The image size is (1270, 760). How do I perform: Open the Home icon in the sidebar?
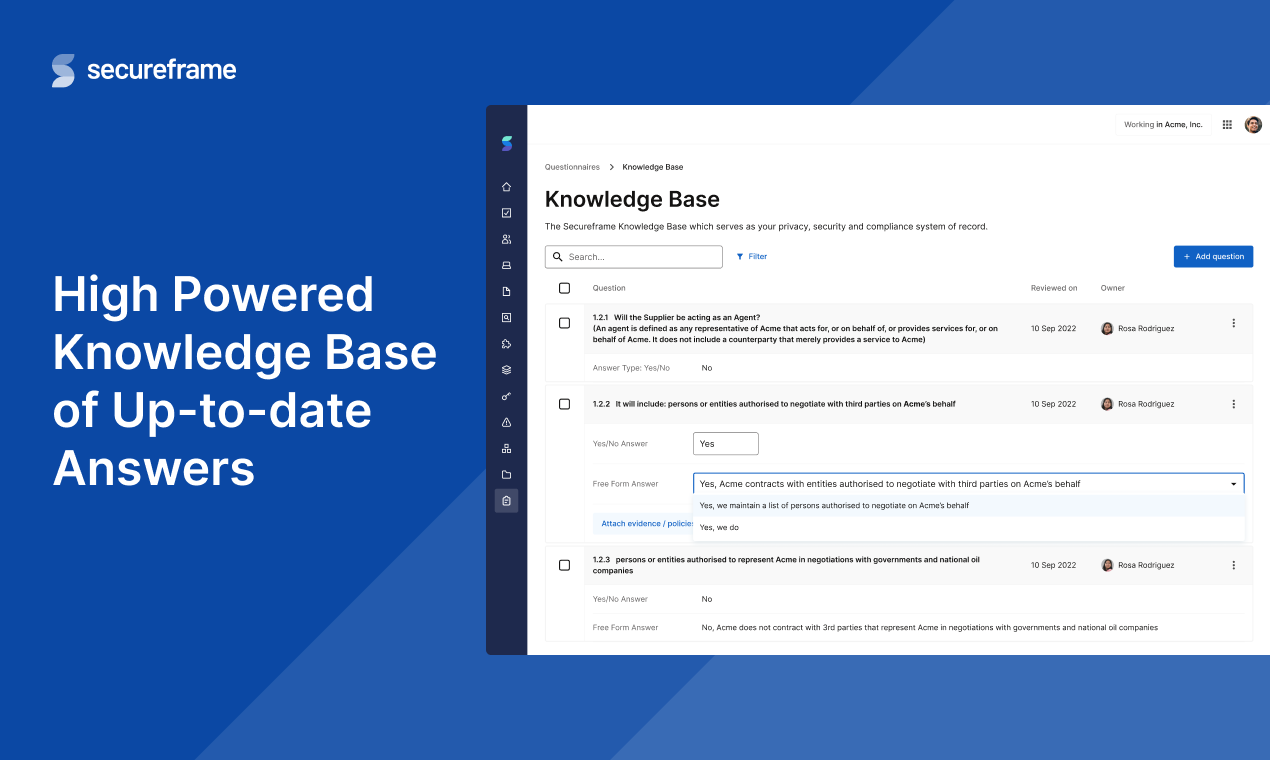pos(507,187)
